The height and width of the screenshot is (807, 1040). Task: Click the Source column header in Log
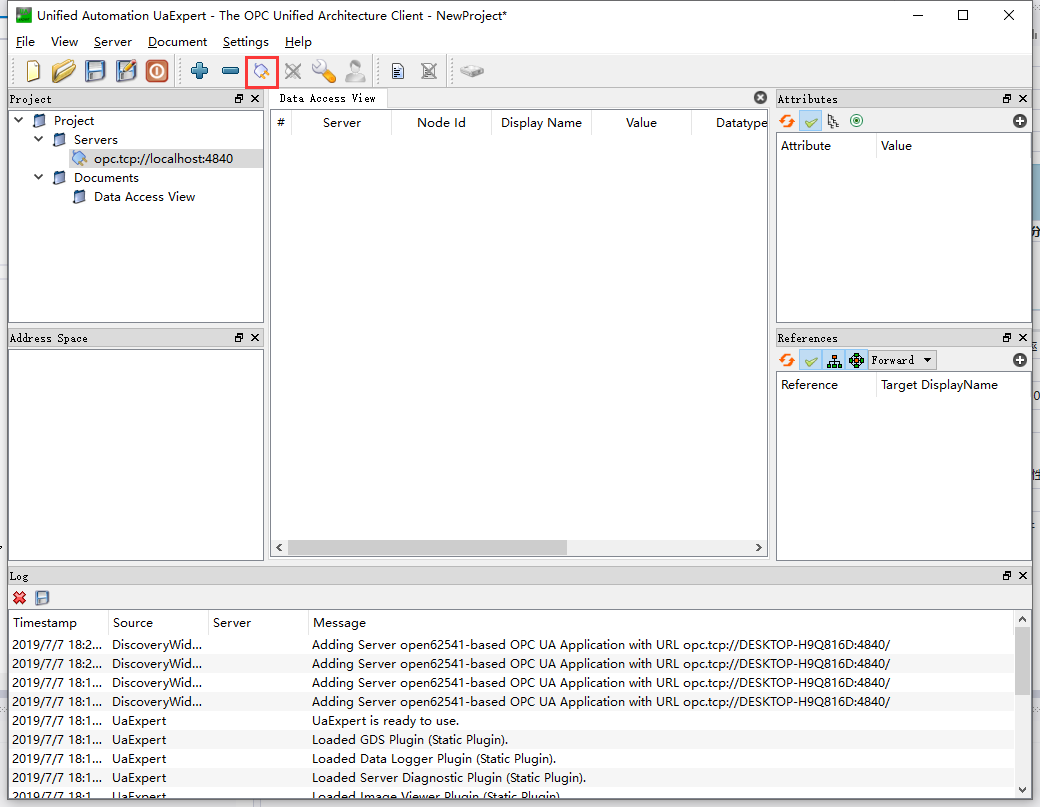(x=159, y=623)
